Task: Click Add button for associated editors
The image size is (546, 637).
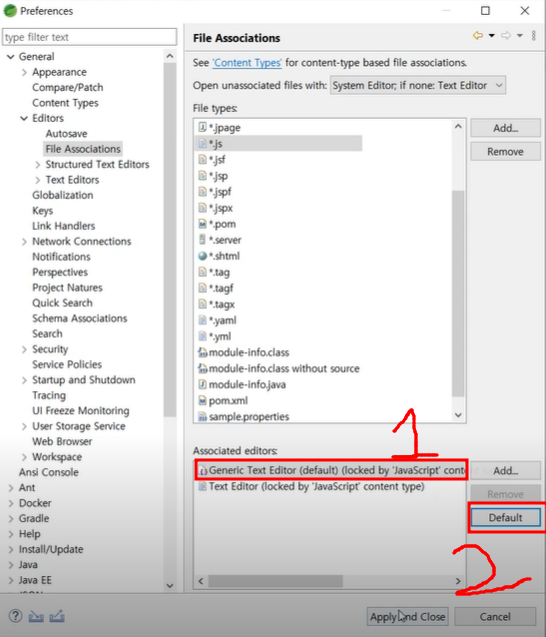Action: click(505, 470)
